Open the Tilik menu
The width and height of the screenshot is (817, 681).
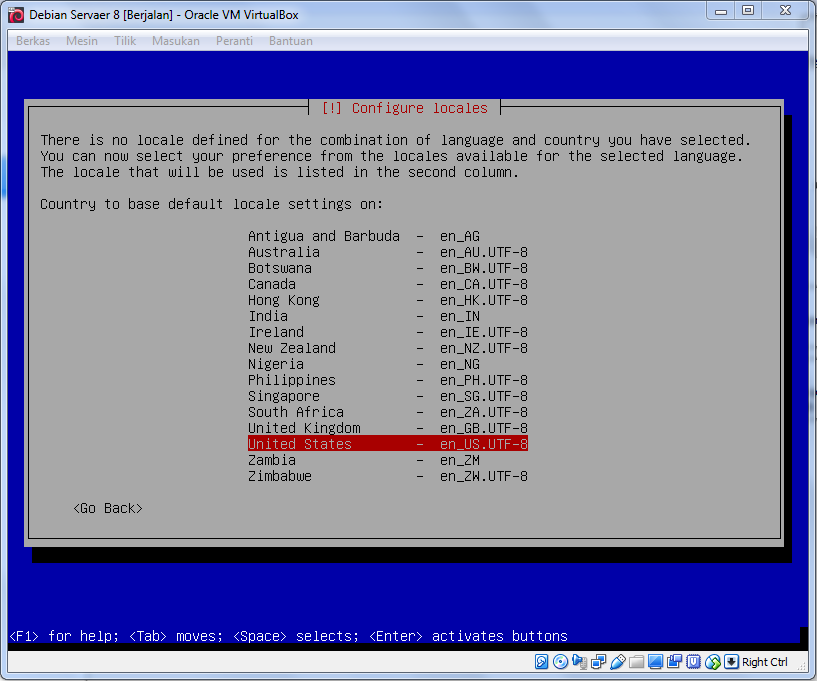click(125, 41)
